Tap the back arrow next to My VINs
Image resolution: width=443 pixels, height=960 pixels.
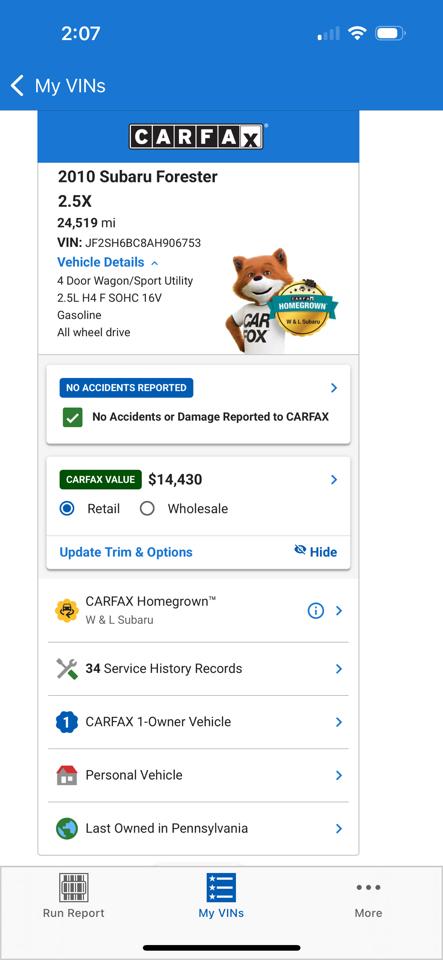(17, 86)
